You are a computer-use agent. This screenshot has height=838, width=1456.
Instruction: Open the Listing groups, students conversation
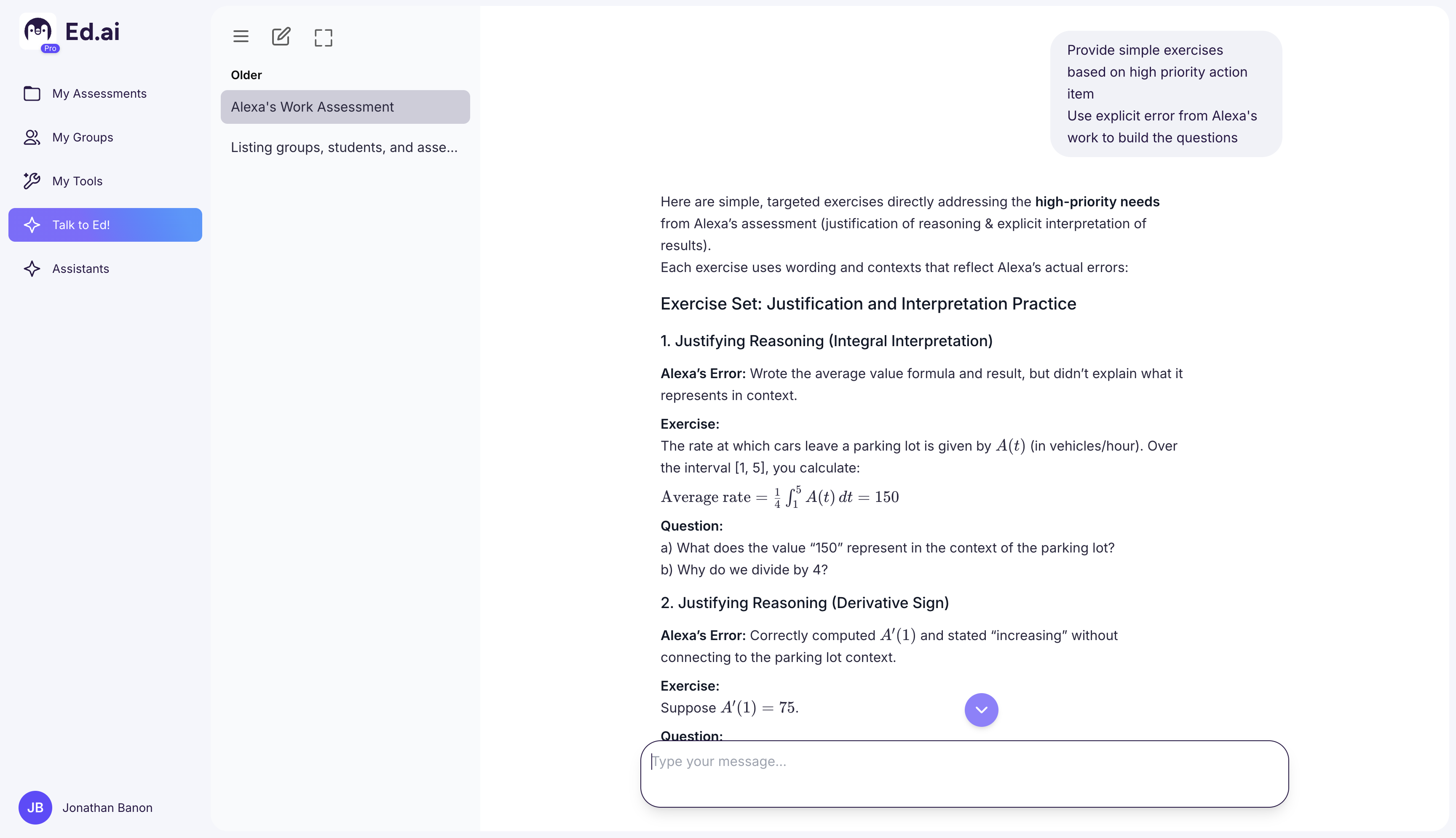[x=344, y=147]
